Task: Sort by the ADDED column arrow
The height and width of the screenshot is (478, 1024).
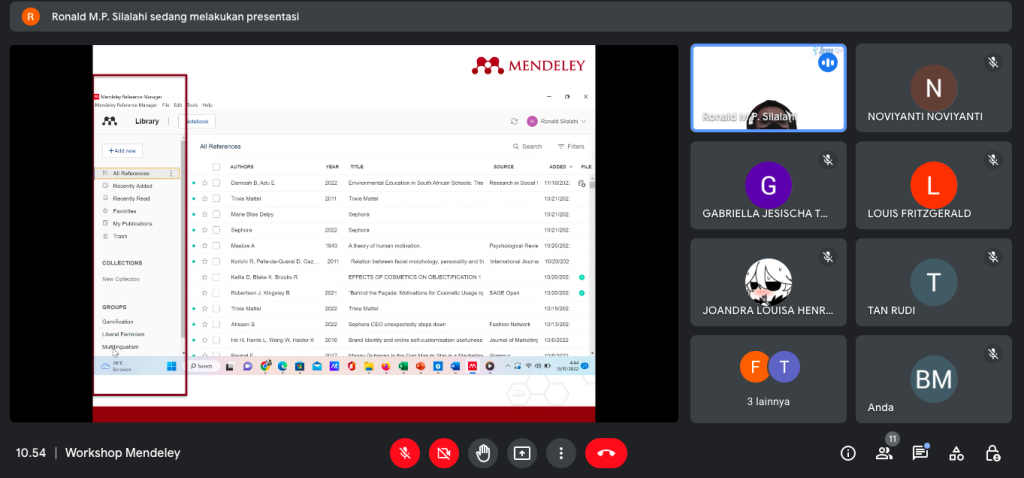Action: pos(571,167)
